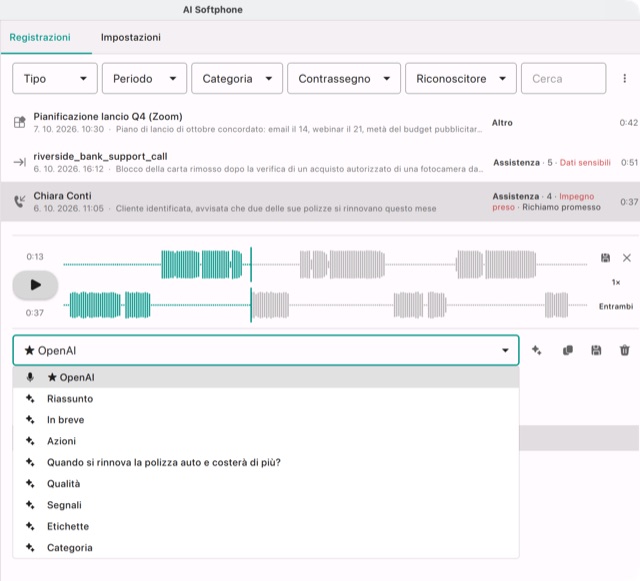Click the Dati sensibili flag label
Screen dimensions: 640x581
click(x=585, y=163)
